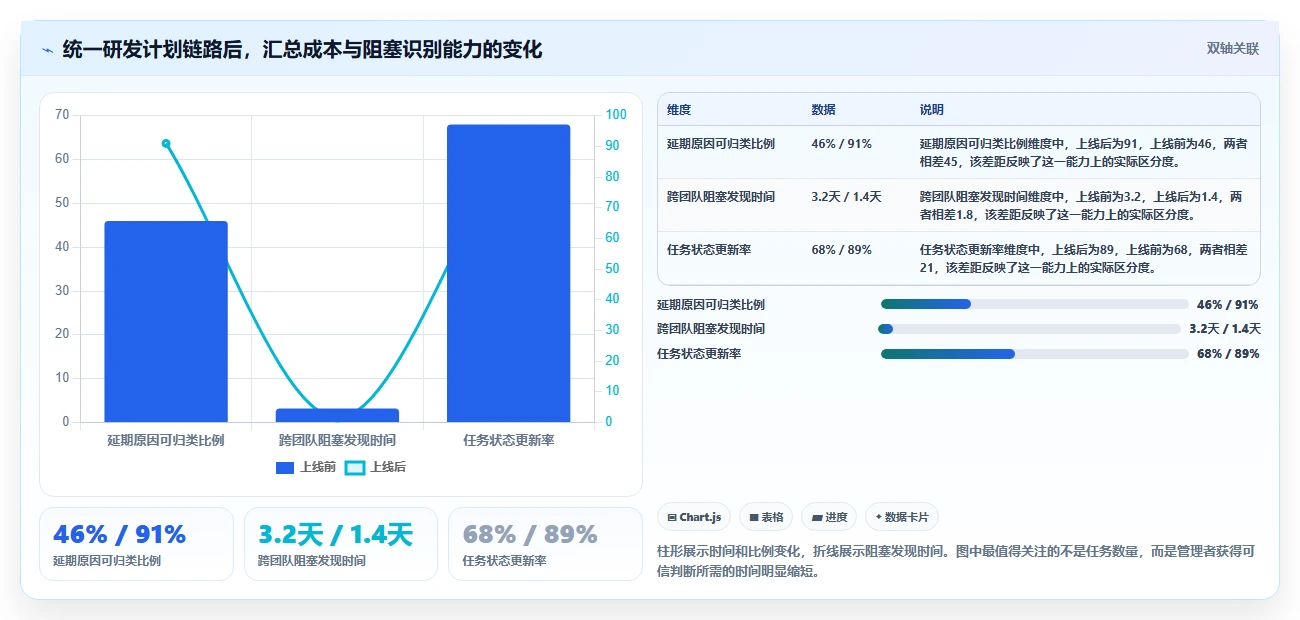Click the 数据 table column header
The image size is (1300, 620).
click(823, 110)
